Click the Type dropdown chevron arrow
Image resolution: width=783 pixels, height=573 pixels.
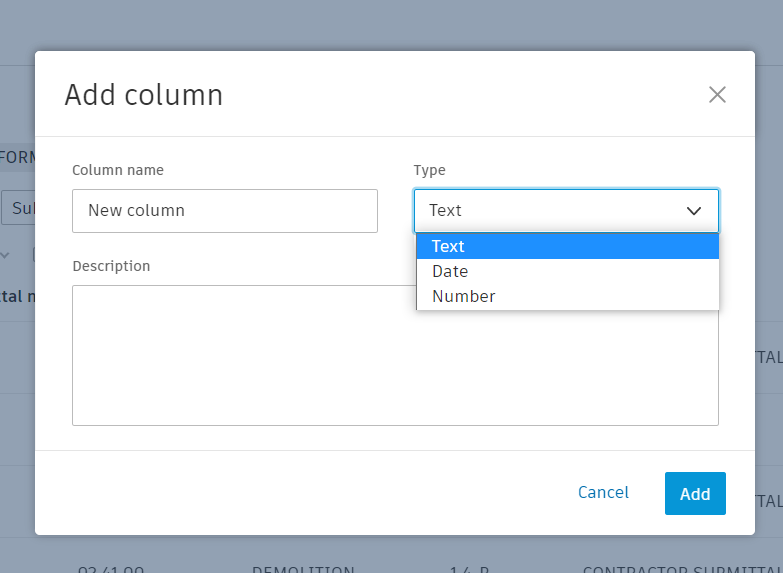[694, 211]
